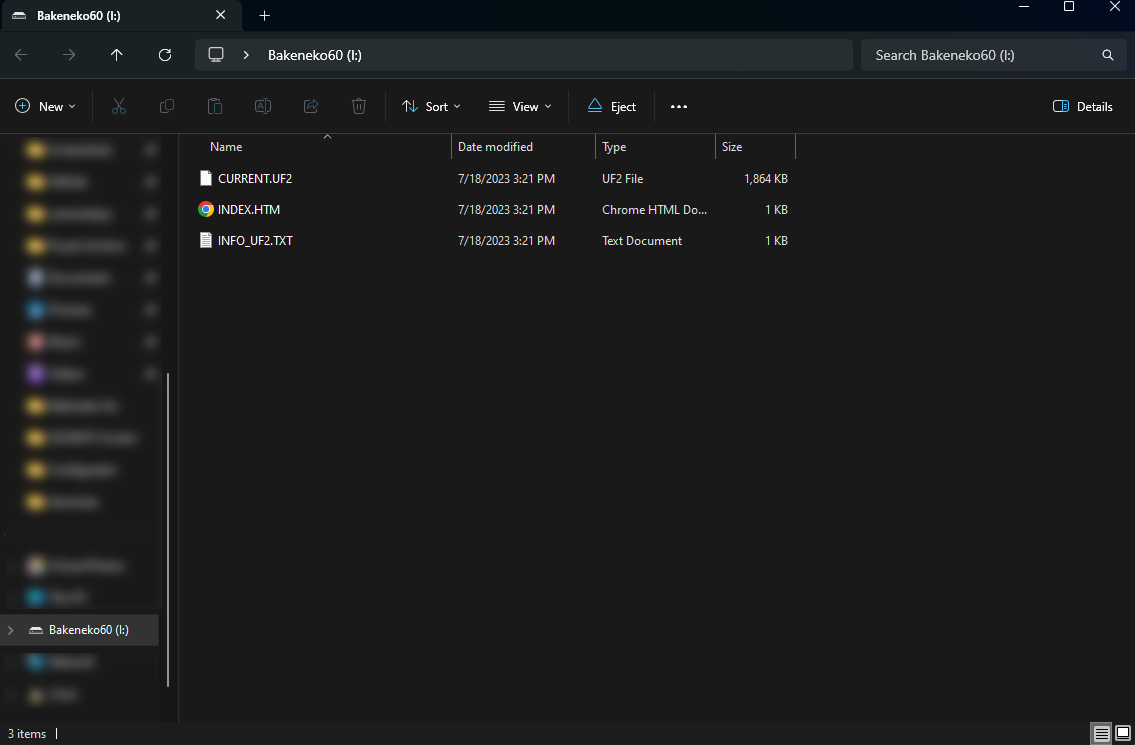This screenshot has width=1135, height=745.
Task: Click the Cut scissors icon
Action: (x=119, y=106)
